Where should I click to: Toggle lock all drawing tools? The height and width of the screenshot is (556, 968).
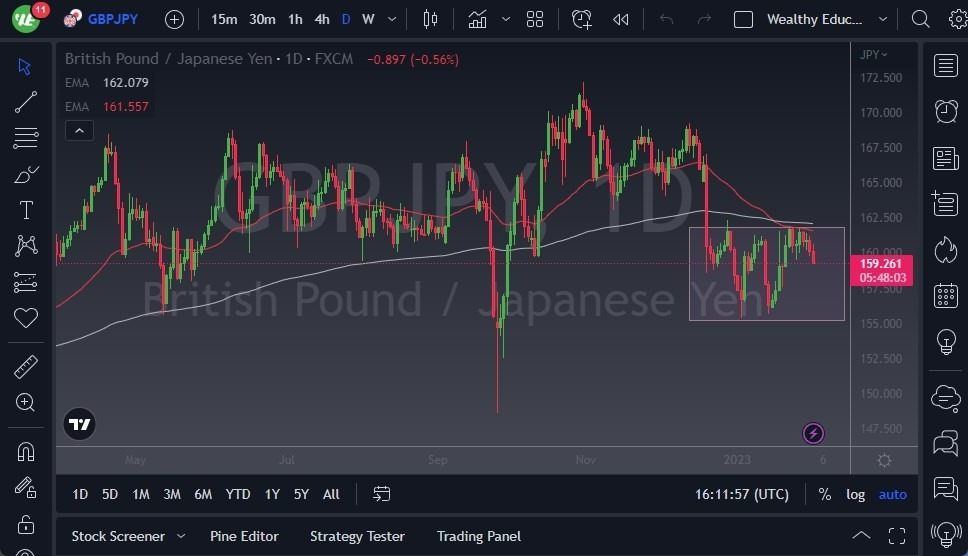[x=25, y=524]
